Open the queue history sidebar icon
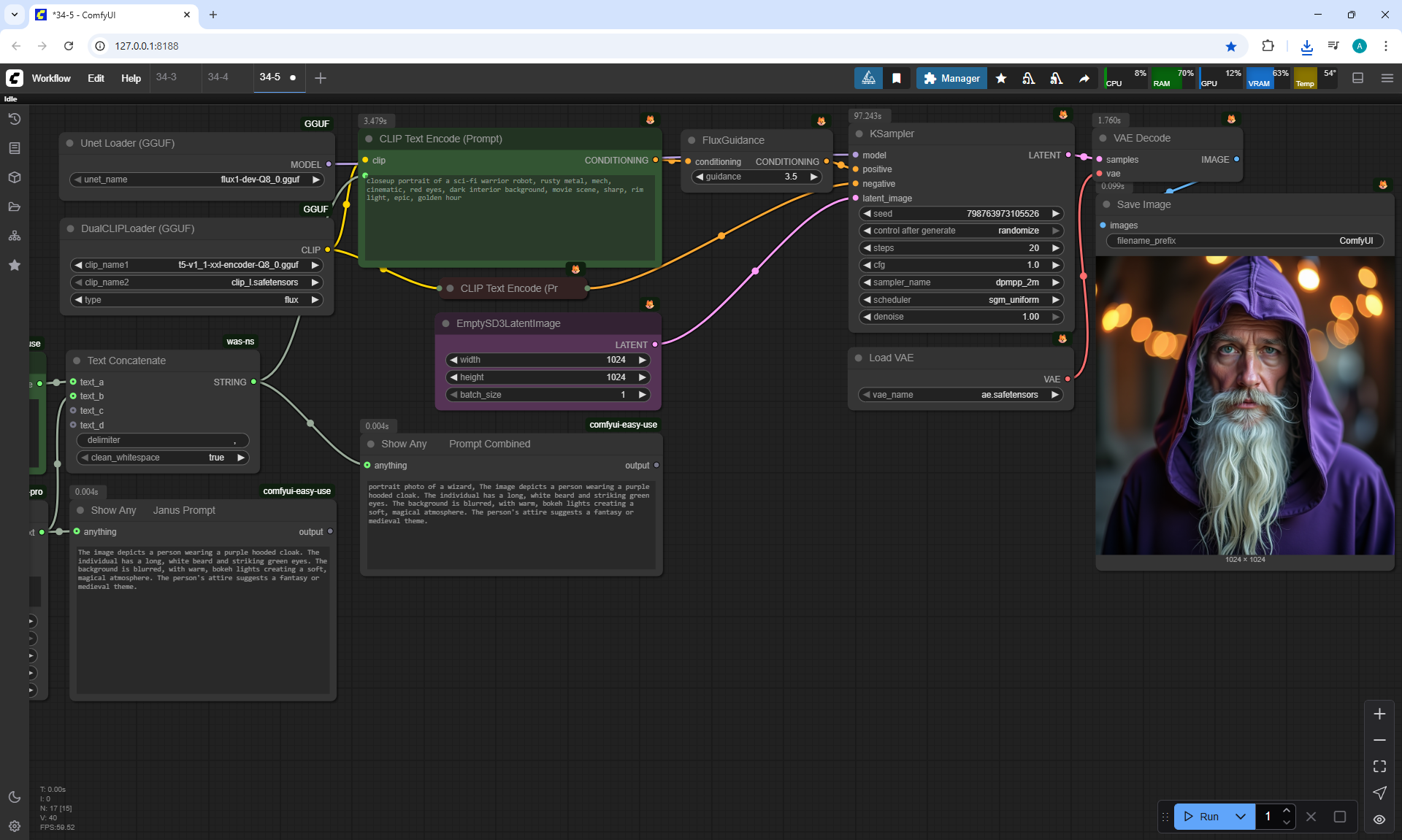The width and height of the screenshot is (1402, 840). coord(15,119)
